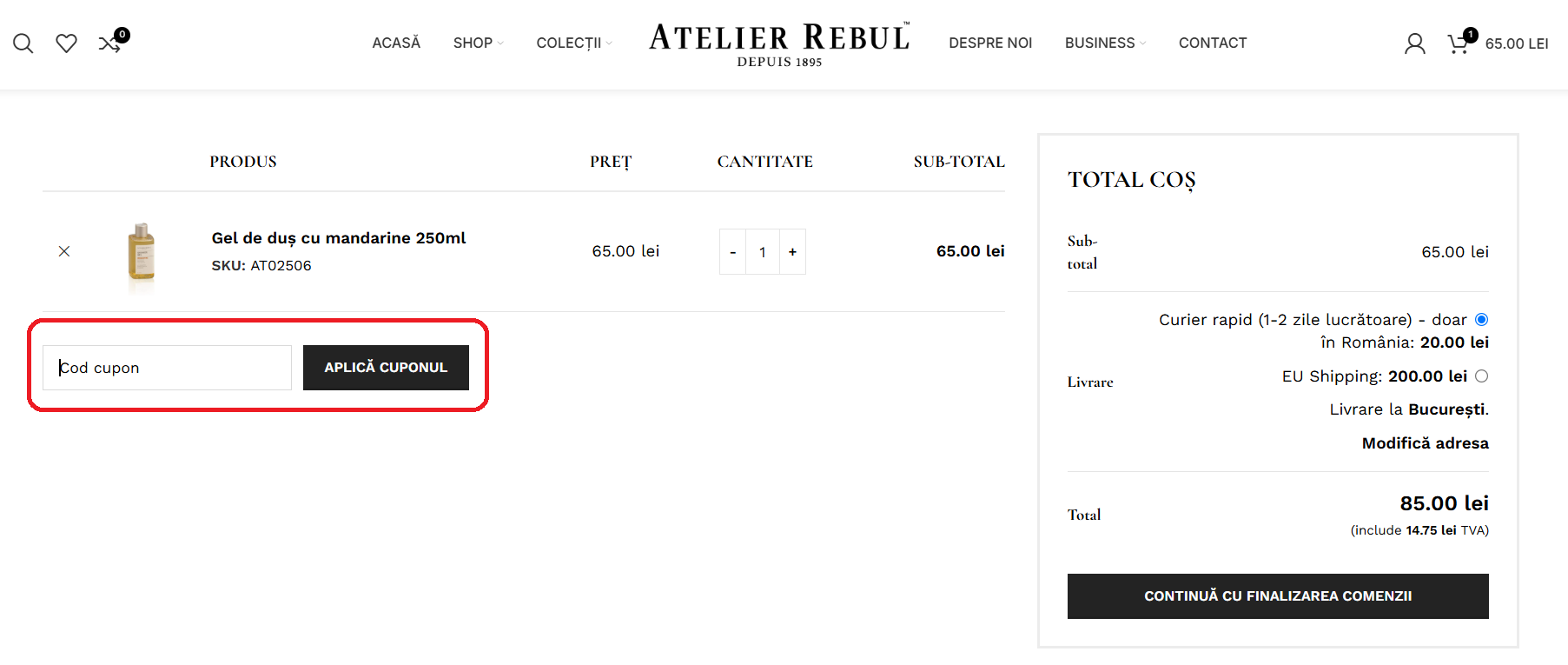Click the Livrare la București text

(x=1409, y=409)
